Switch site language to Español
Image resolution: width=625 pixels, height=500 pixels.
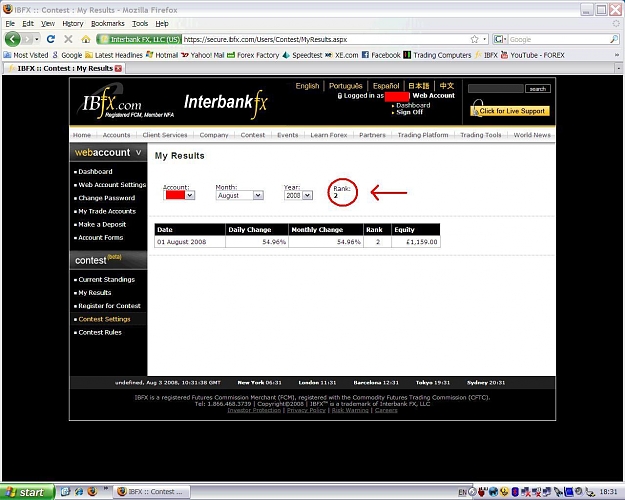386,86
